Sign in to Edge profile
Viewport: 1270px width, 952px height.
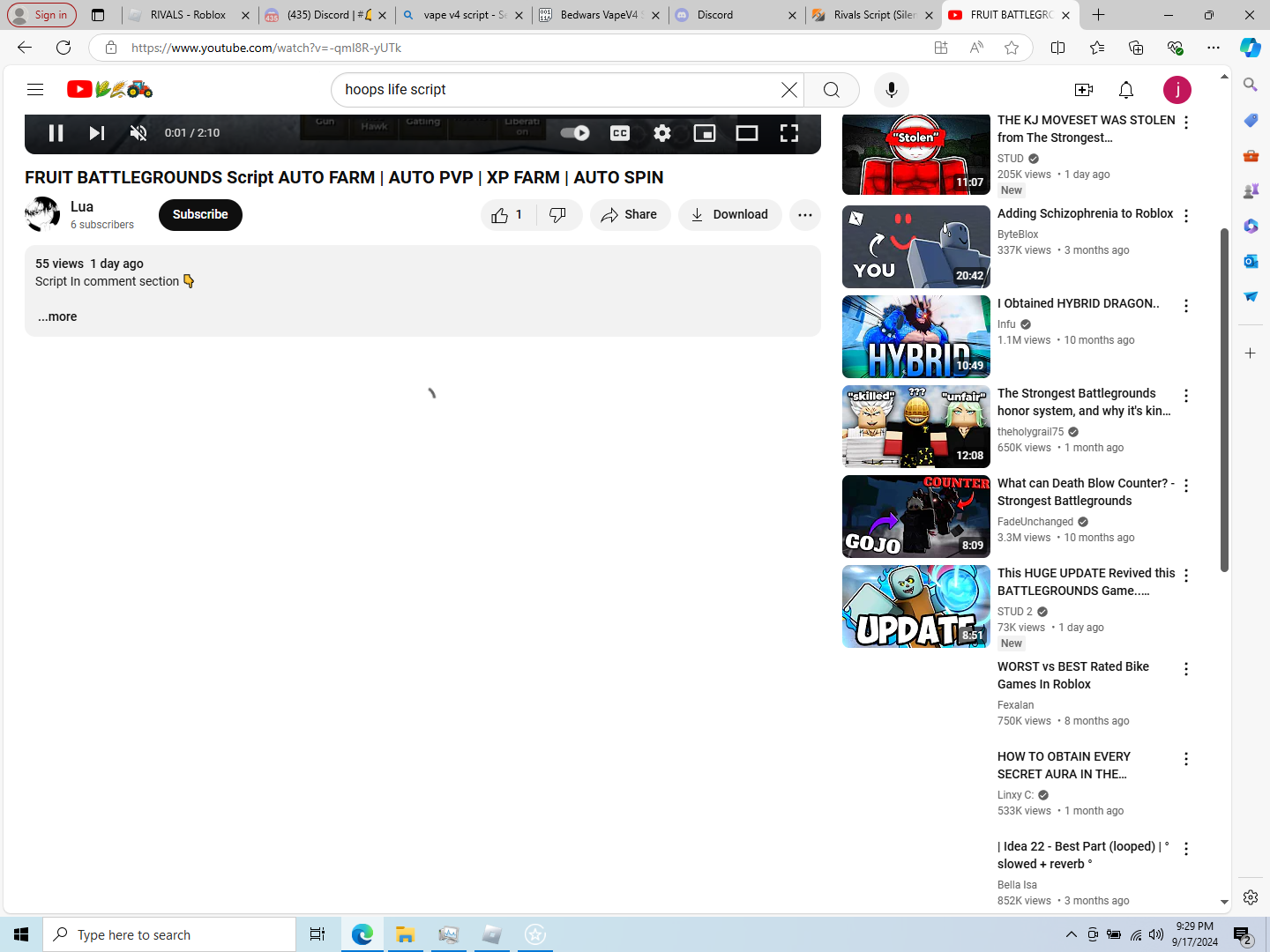41,15
